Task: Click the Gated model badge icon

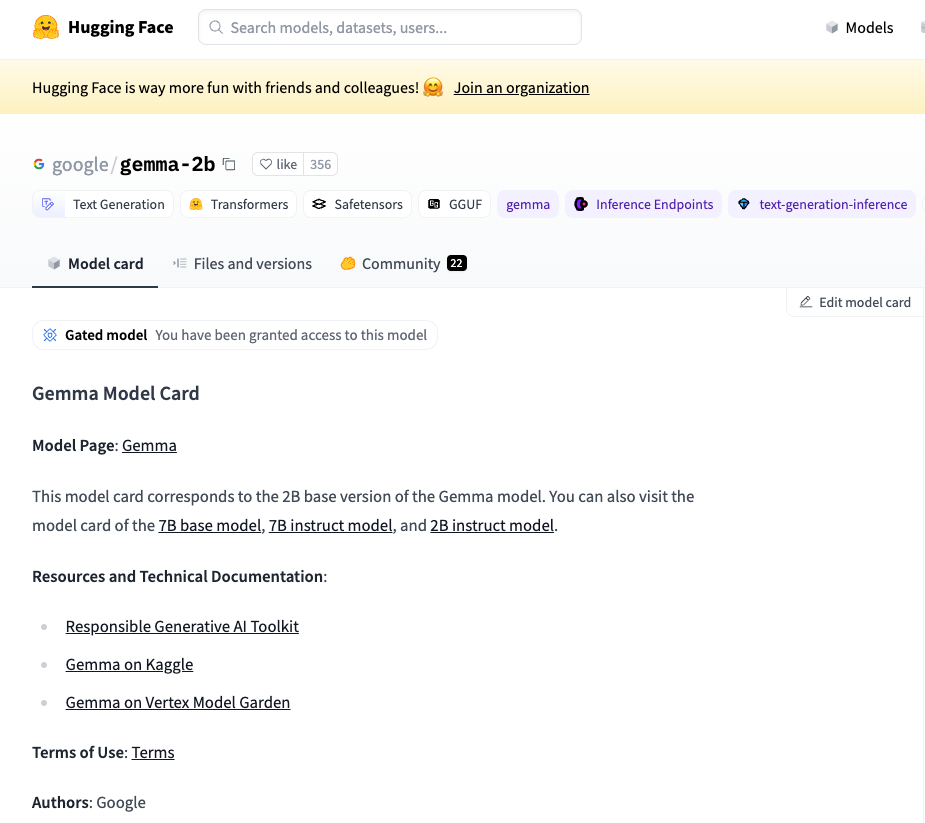Action: coord(50,335)
